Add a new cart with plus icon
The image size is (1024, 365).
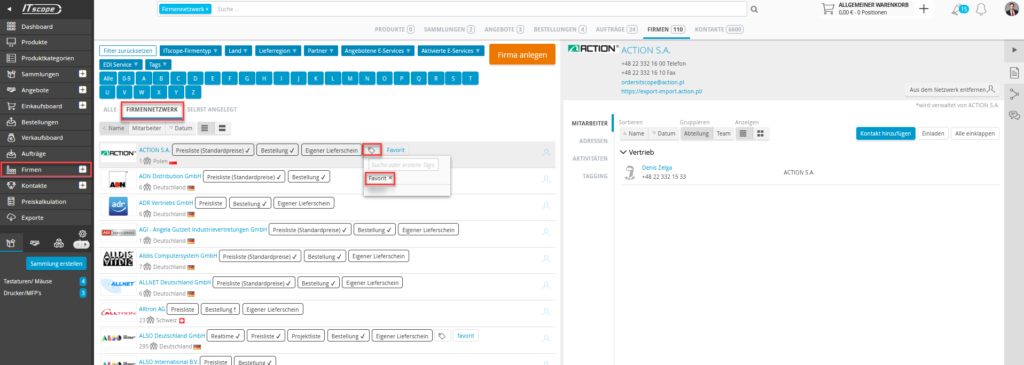click(x=923, y=9)
